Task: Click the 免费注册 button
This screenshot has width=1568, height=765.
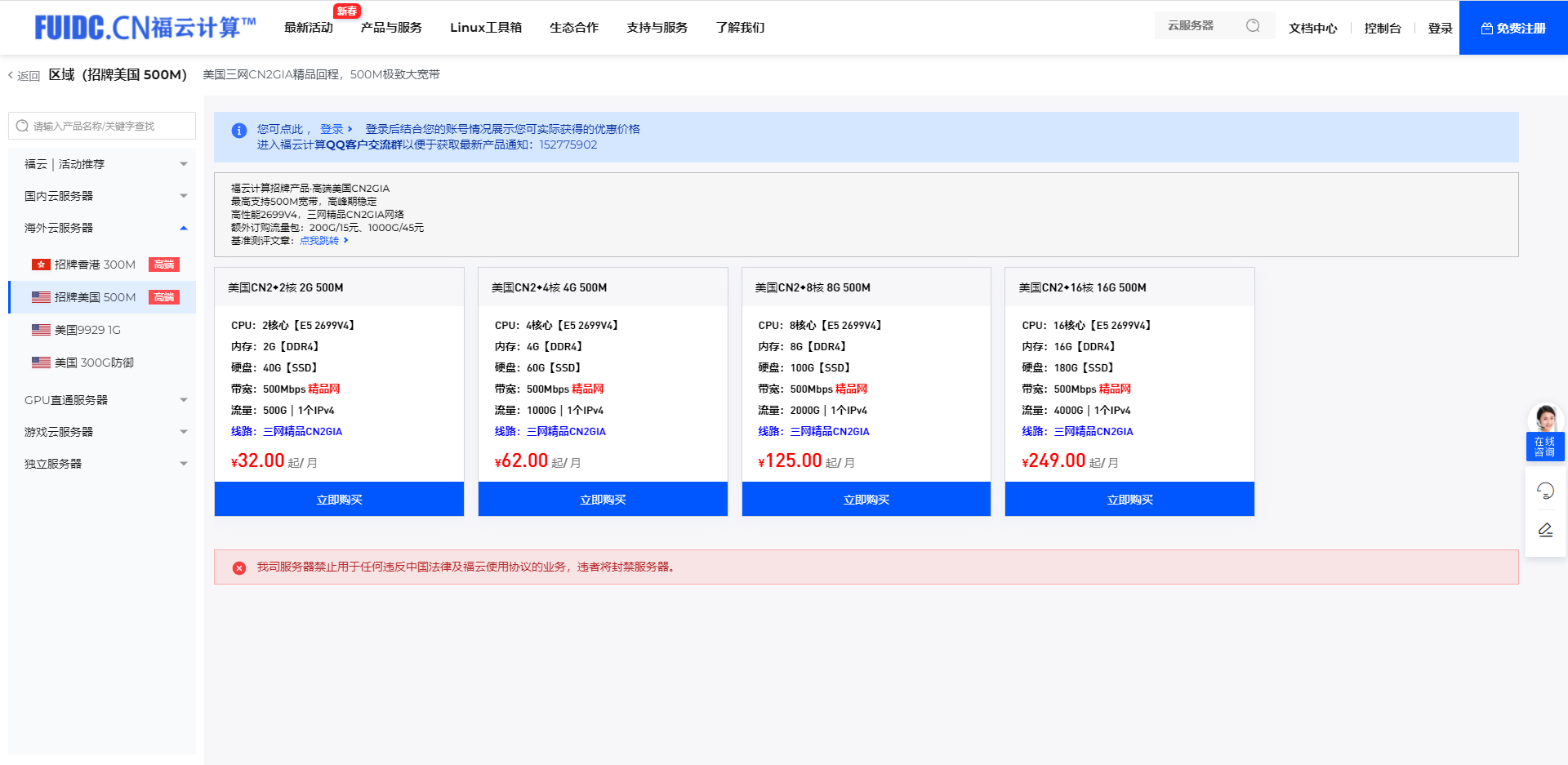Action: click(1513, 28)
